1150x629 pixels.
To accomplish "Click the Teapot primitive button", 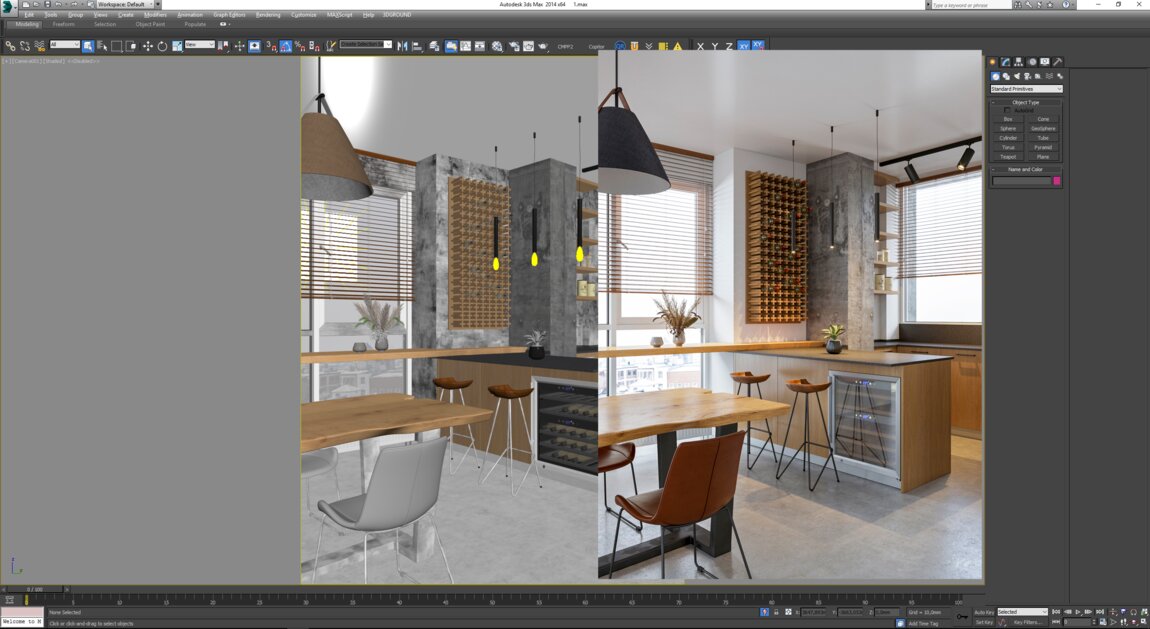I will tap(1008, 156).
